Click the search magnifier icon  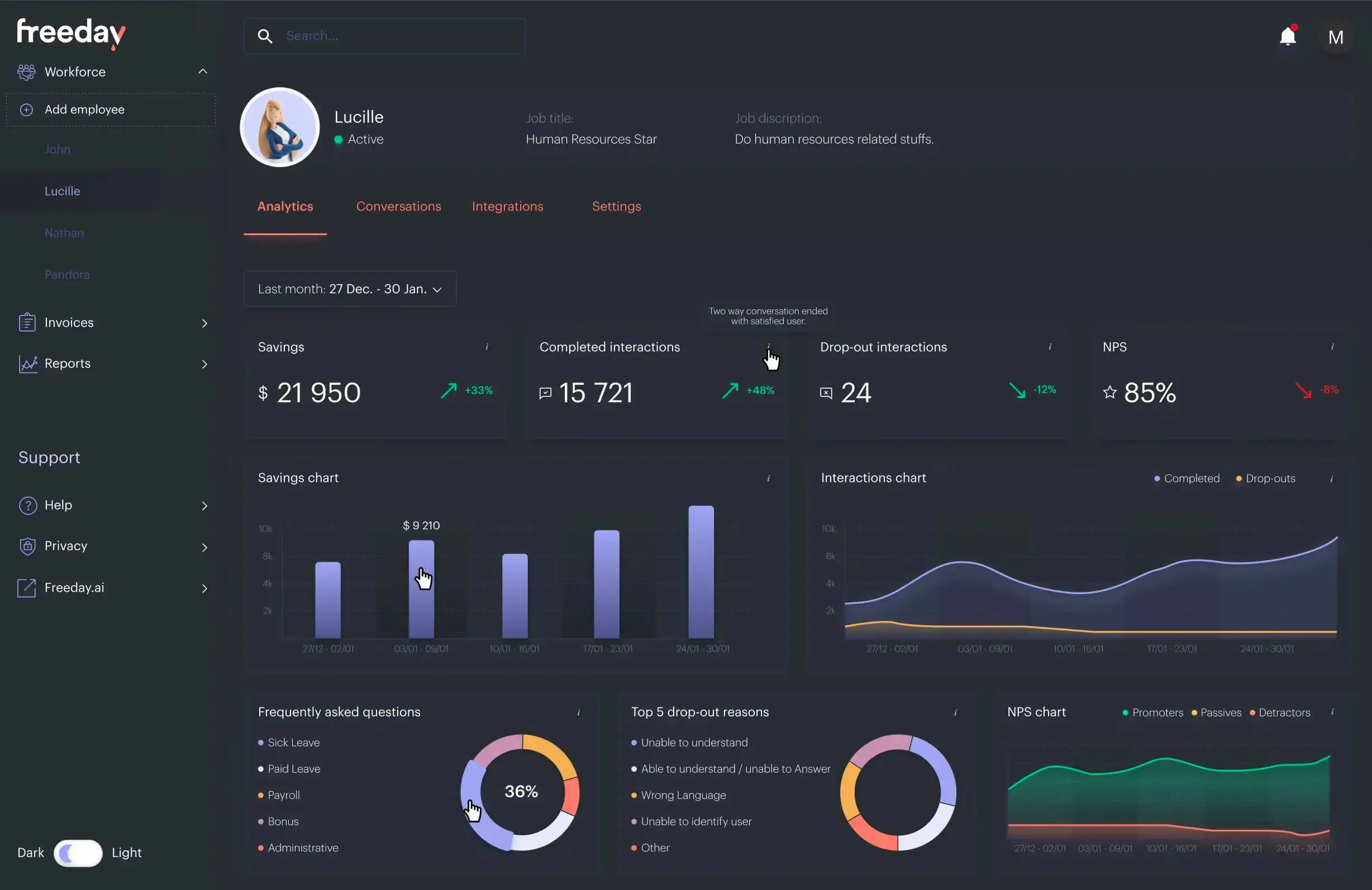[265, 36]
